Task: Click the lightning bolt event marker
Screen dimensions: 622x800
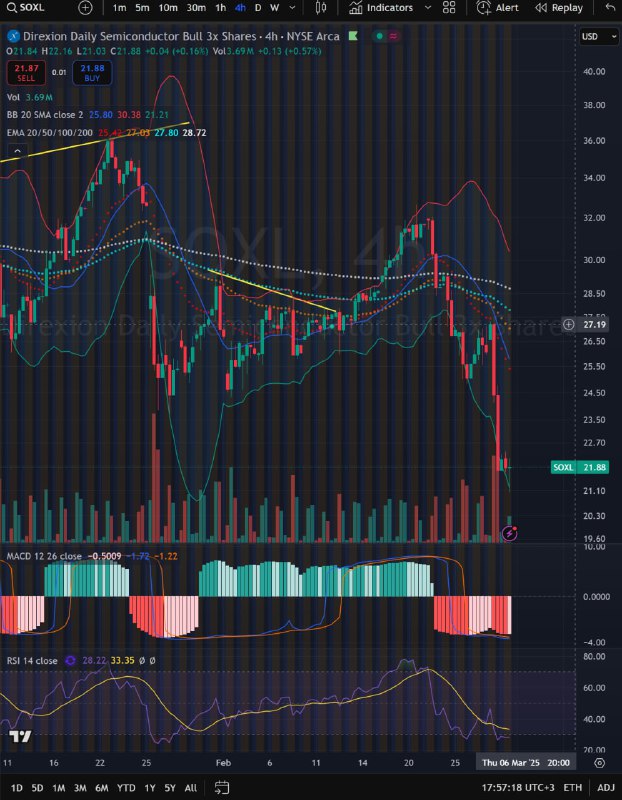Action: tap(509, 534)
